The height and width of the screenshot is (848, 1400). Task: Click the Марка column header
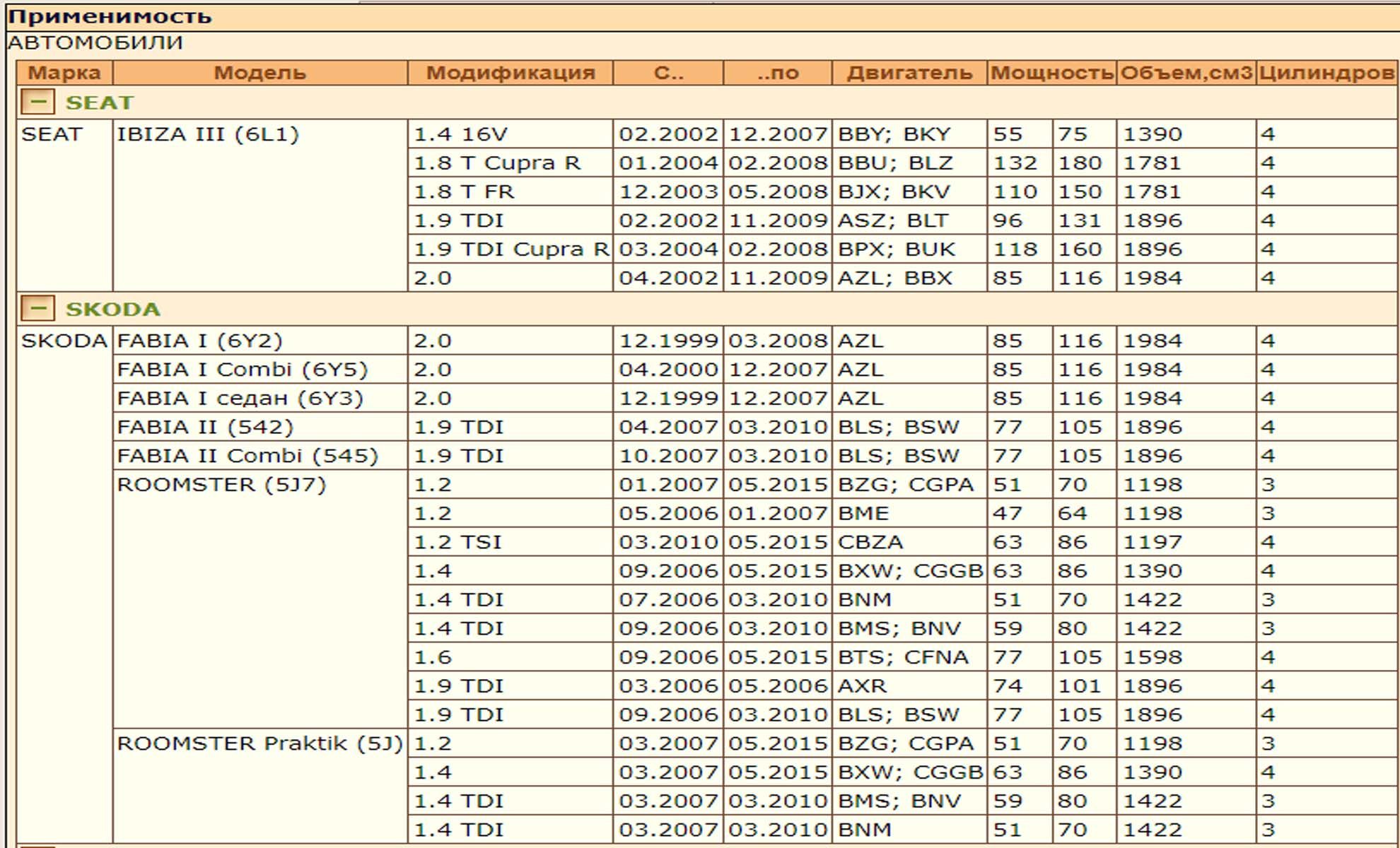pyautogui.click(x=64, y=73)
